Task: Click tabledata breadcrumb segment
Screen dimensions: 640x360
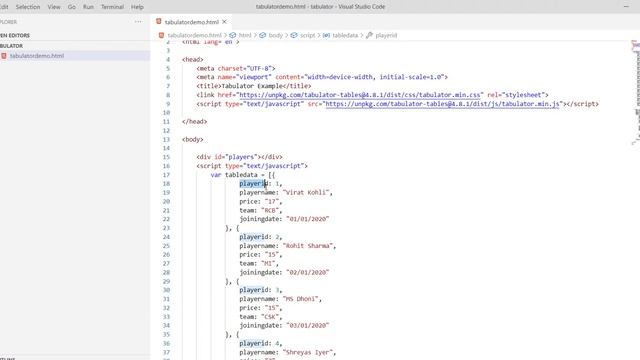Action: click(x=345, y=36)
